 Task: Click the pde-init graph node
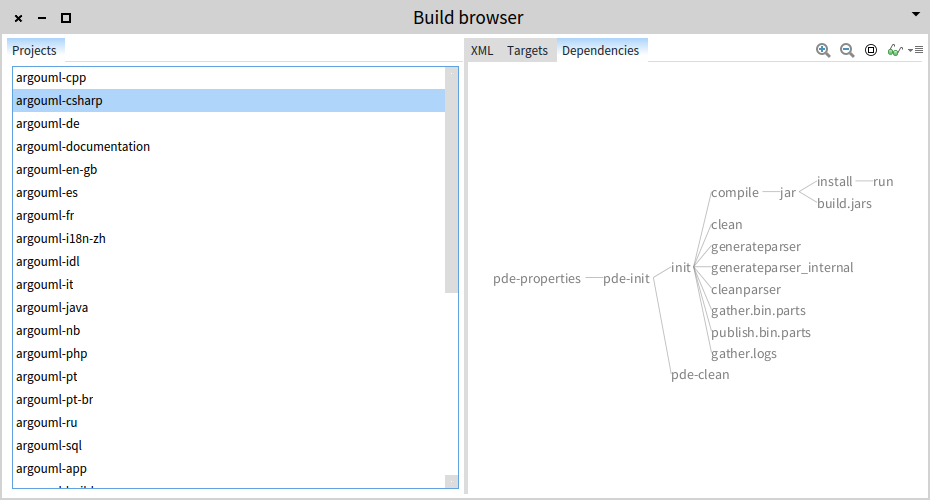(626, 279)
